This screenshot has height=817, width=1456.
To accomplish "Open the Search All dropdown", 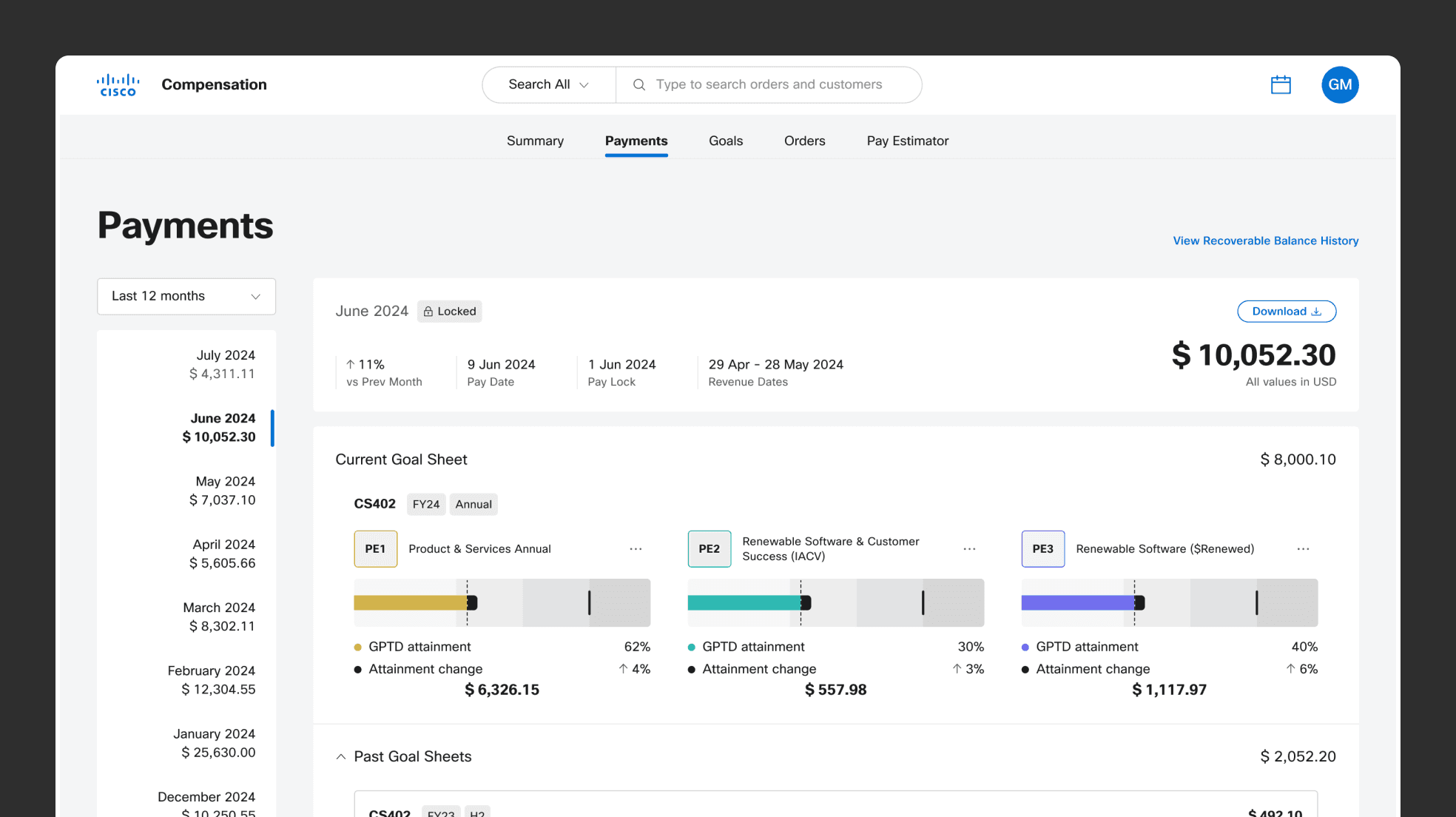I will 548,85.
